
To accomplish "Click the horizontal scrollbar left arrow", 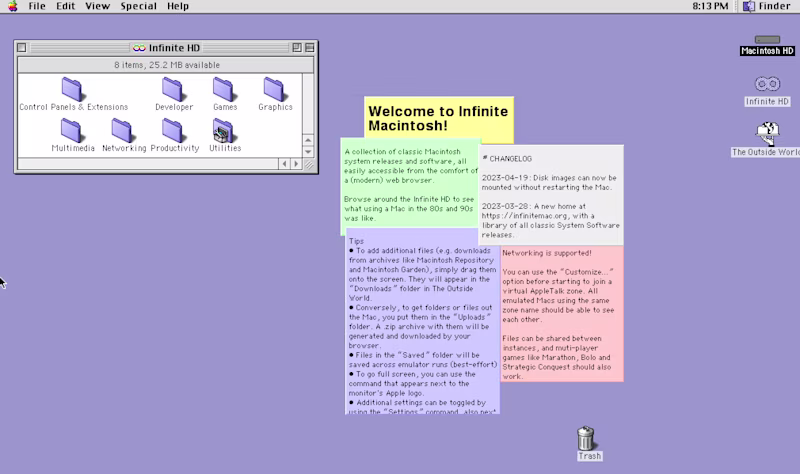I will 285,164.
